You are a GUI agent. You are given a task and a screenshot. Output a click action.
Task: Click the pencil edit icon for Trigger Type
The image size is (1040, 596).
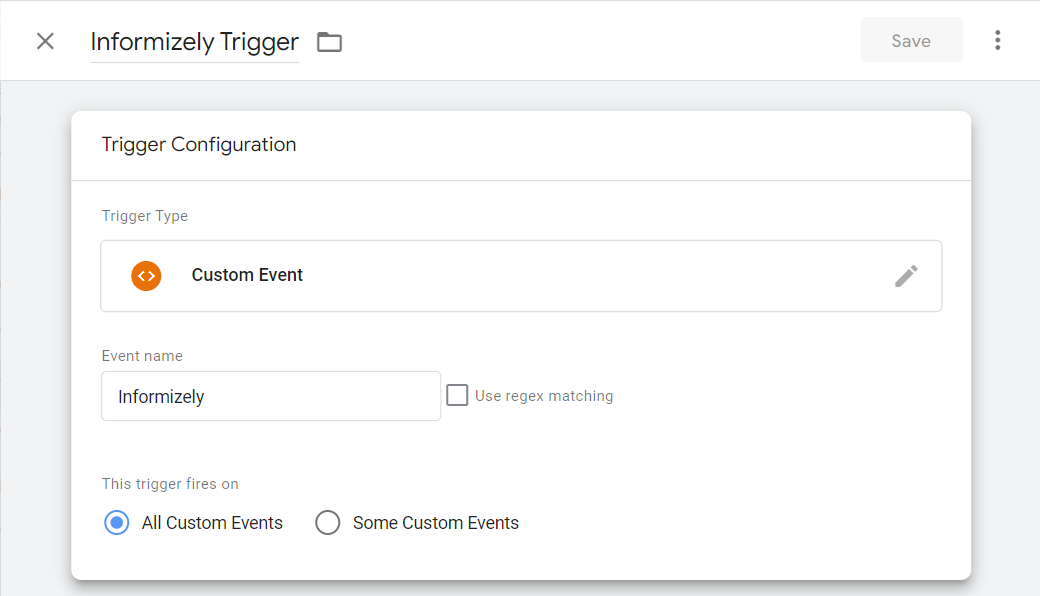[906, 276]
